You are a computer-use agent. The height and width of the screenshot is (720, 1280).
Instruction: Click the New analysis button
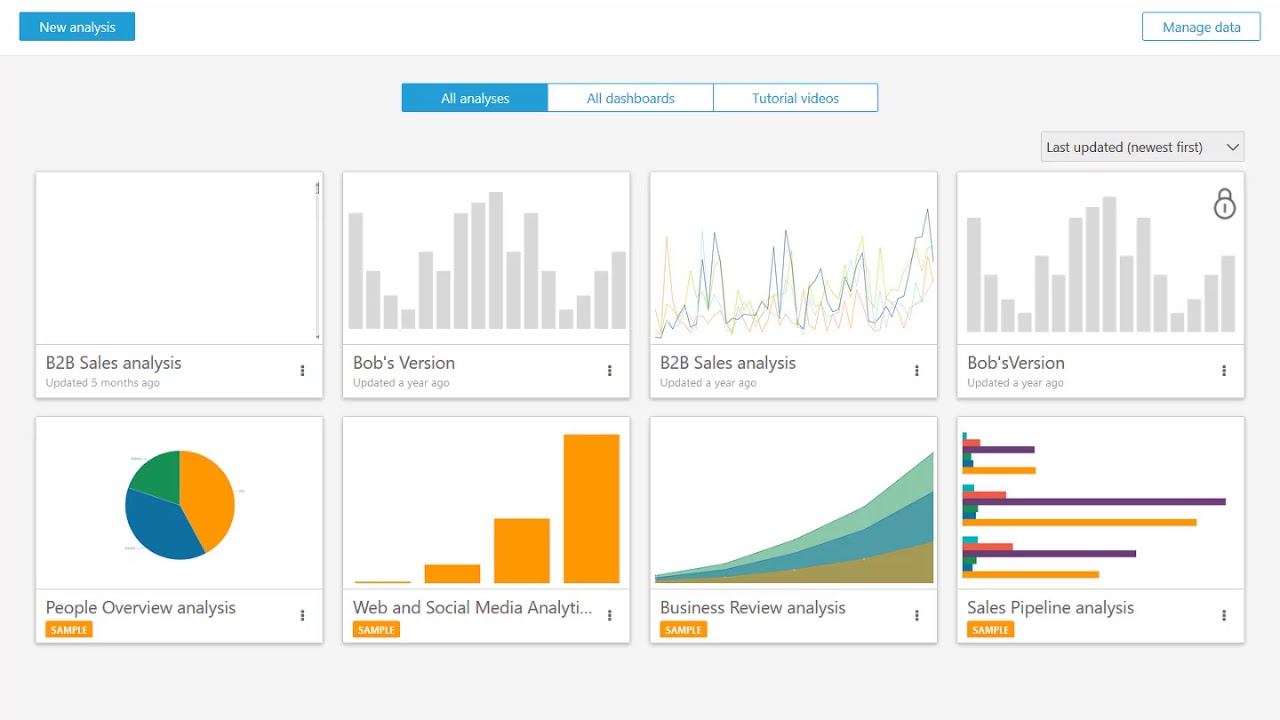click(x=77, y=27)
